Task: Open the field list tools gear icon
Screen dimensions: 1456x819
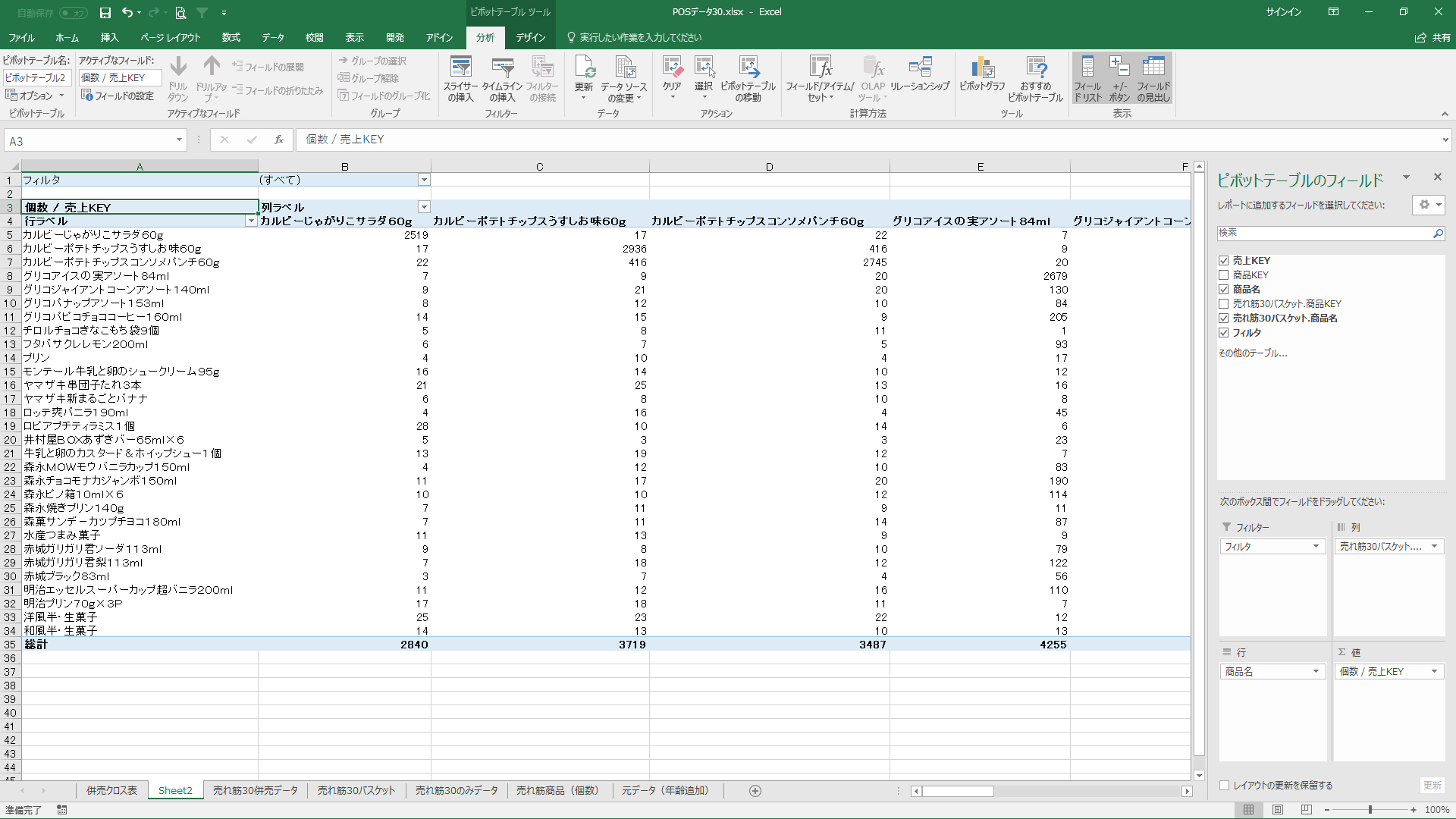Action: (x=1429, y=205)
